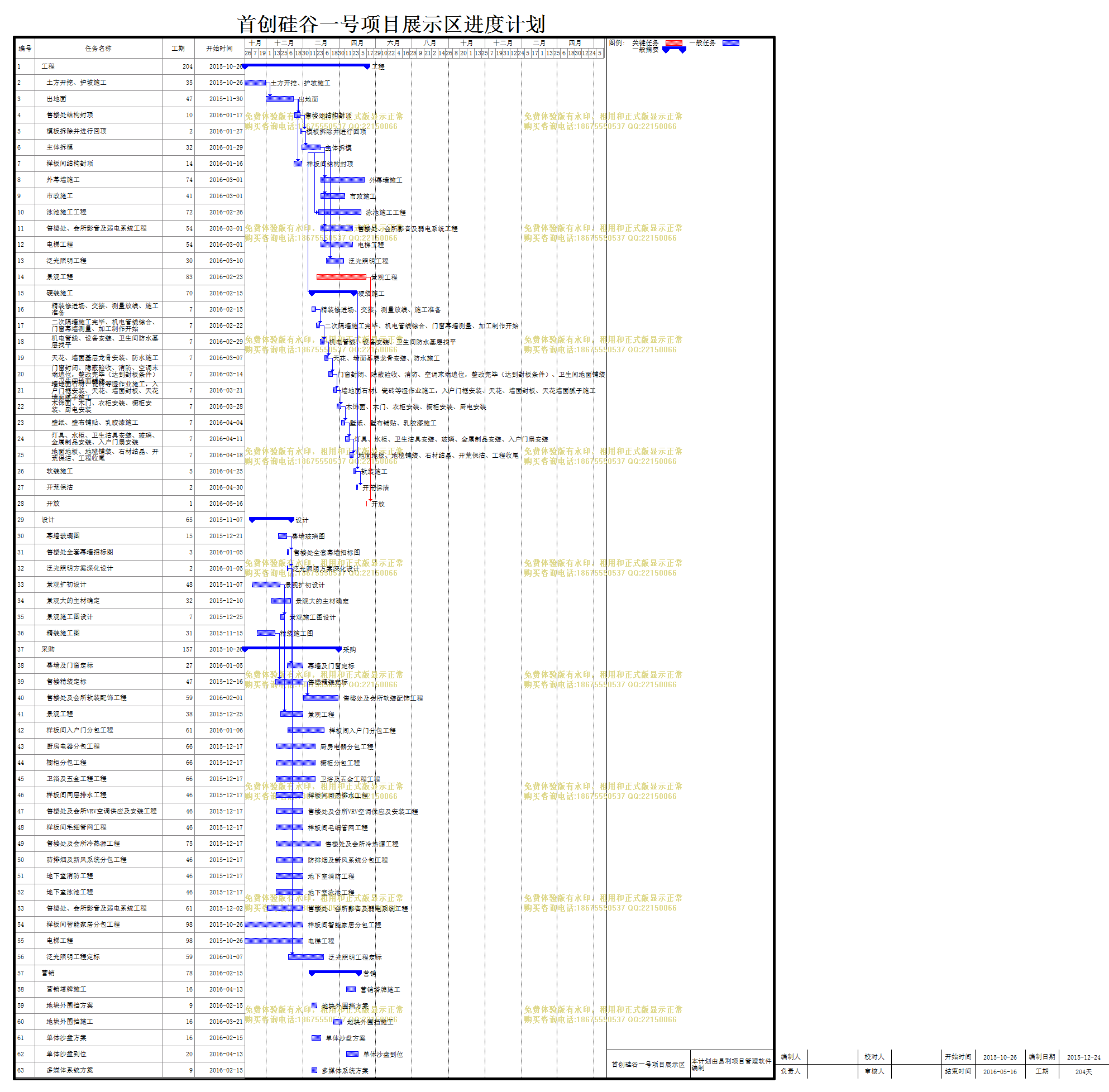
Task: Click the 泳池施工工程 Gantt bar
Action: click(340, 212)
